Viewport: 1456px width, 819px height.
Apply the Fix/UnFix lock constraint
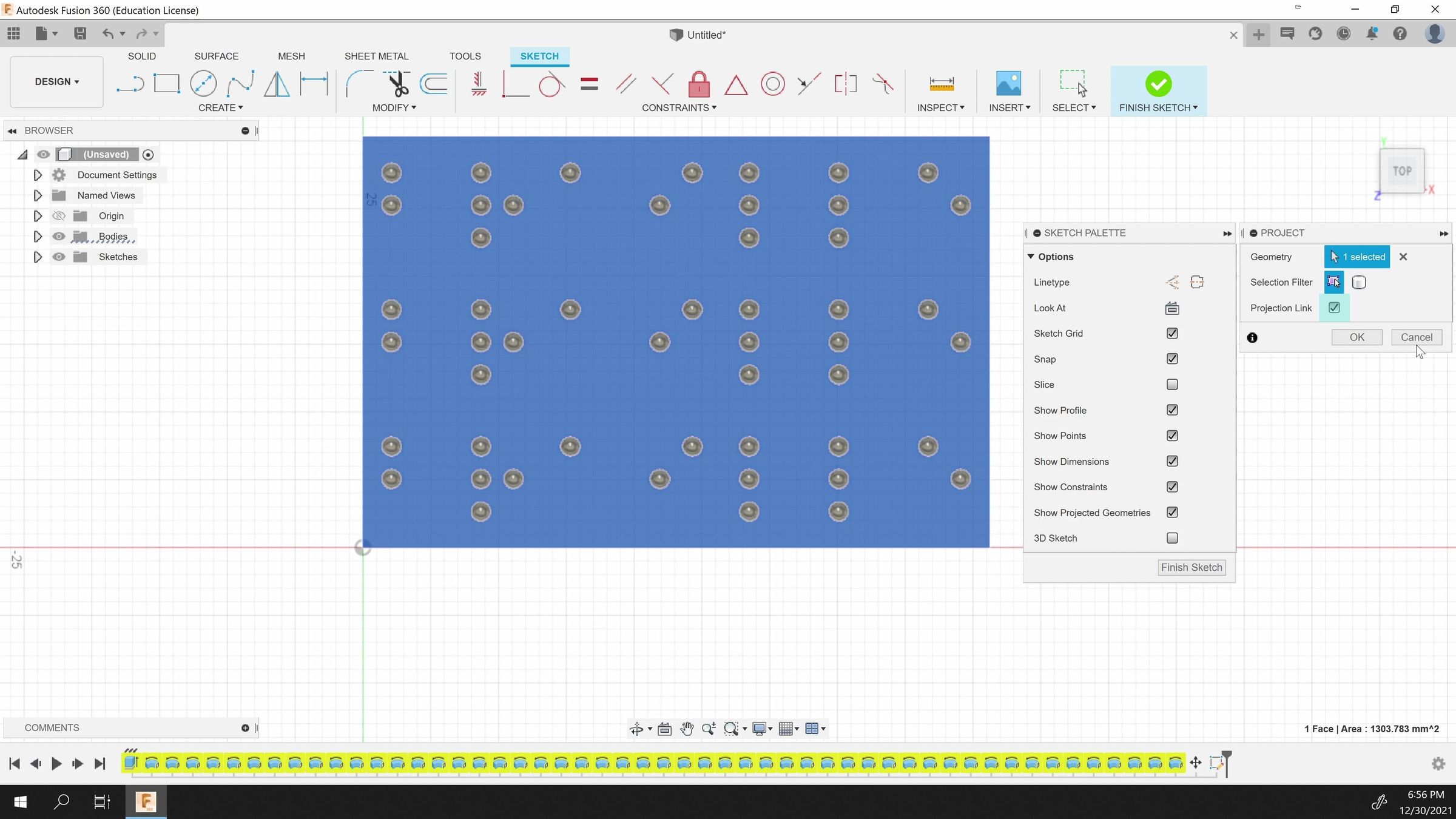click(x=699, y=84)
